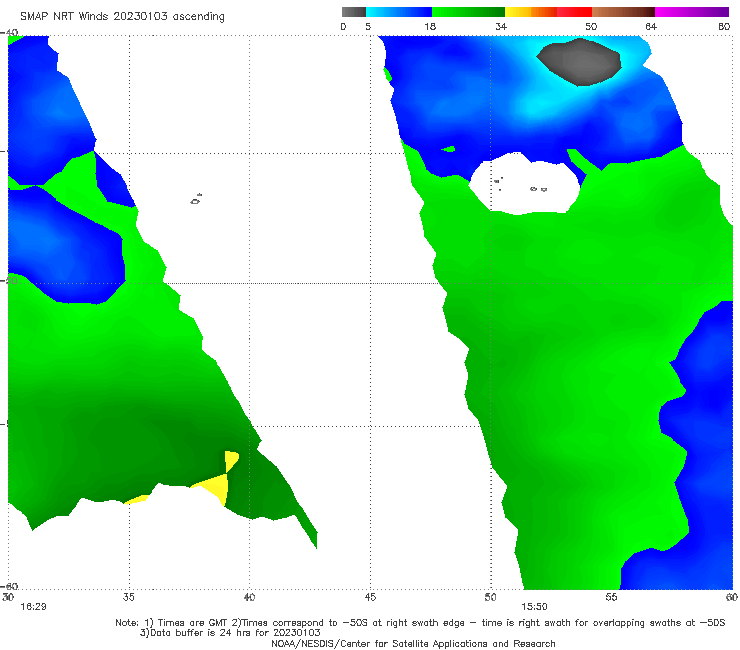Click the latitude axis label '-60'
740x650 pixels.
pyautogui.click(x=9, y=586)
